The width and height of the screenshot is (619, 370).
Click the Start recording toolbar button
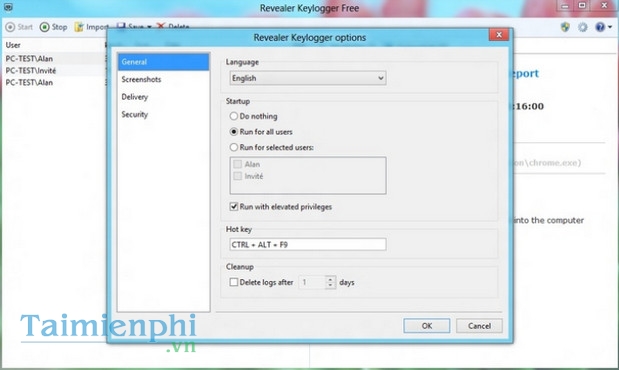coord(19,27)
